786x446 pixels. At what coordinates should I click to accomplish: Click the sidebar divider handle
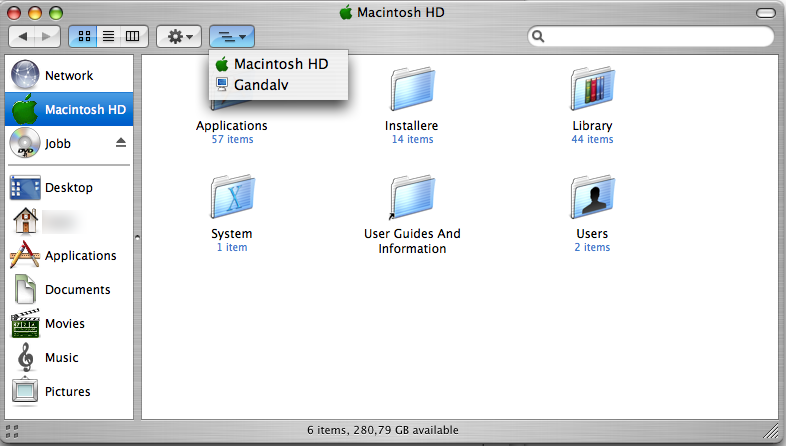coord(137,238)
